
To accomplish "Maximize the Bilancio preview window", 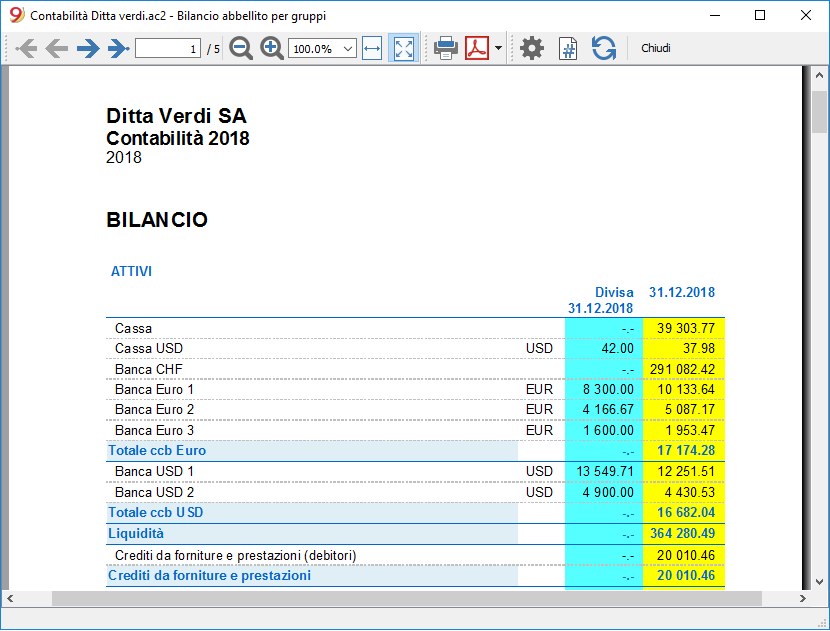I will point(760,15).
